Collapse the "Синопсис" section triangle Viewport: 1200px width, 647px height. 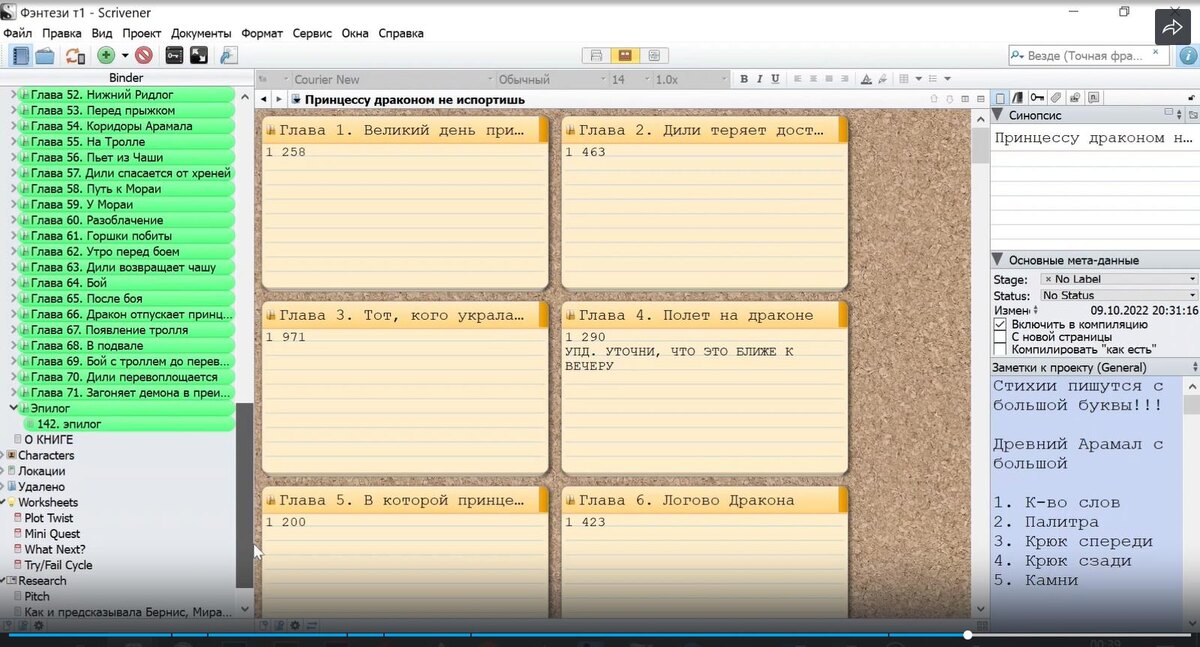(x=998, y=116)
